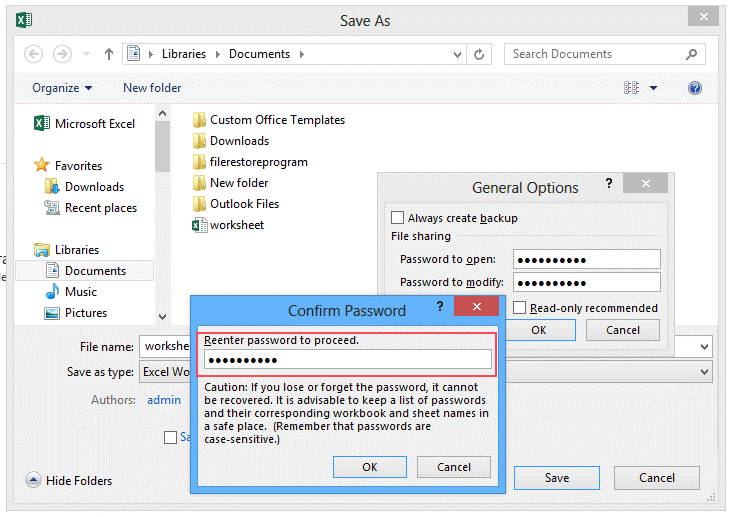Go up one folder level arrow
Viewport: 732px width, 517px height.
109,54
